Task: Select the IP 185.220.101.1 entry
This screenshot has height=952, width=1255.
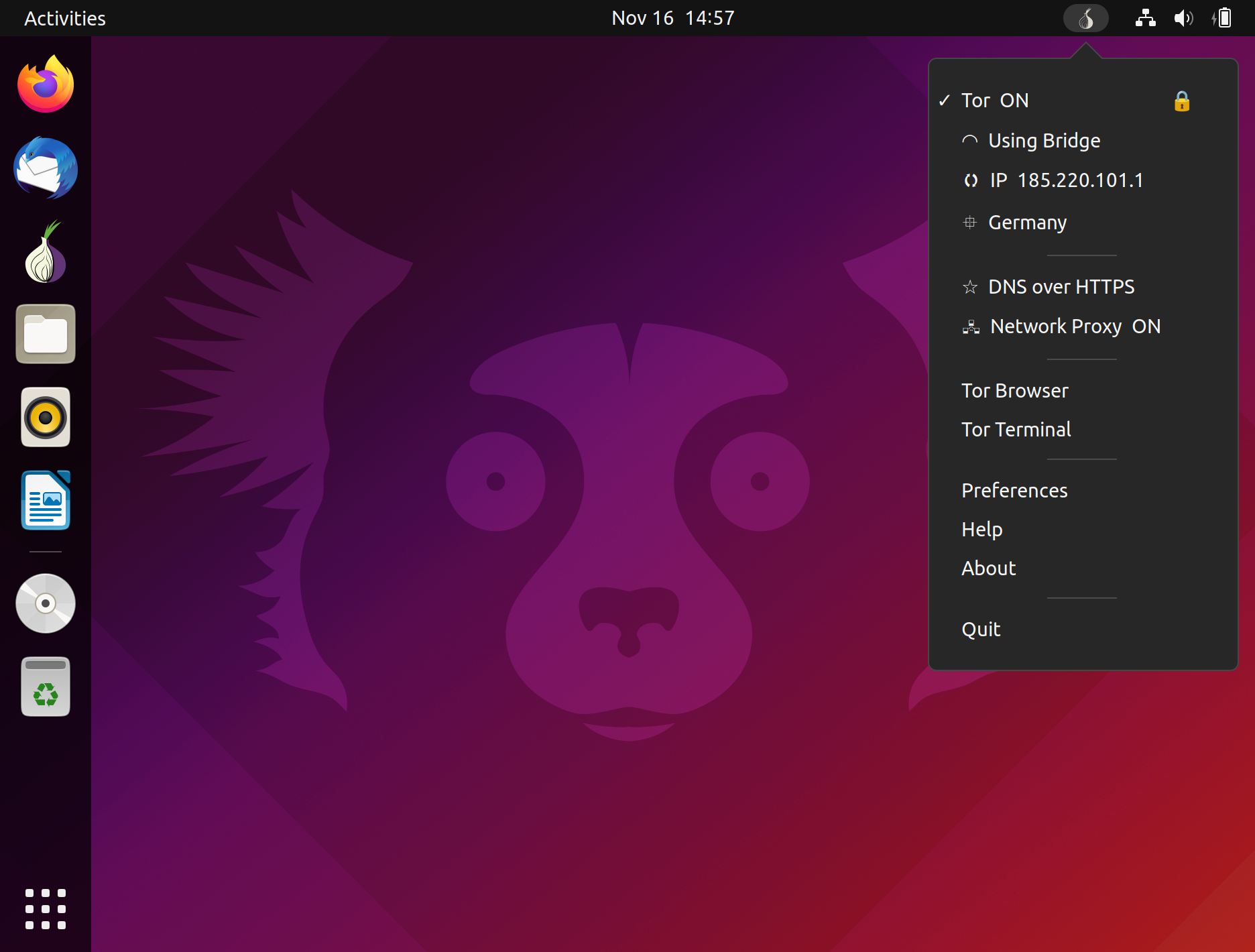Action: click(x=1083, y=180)
